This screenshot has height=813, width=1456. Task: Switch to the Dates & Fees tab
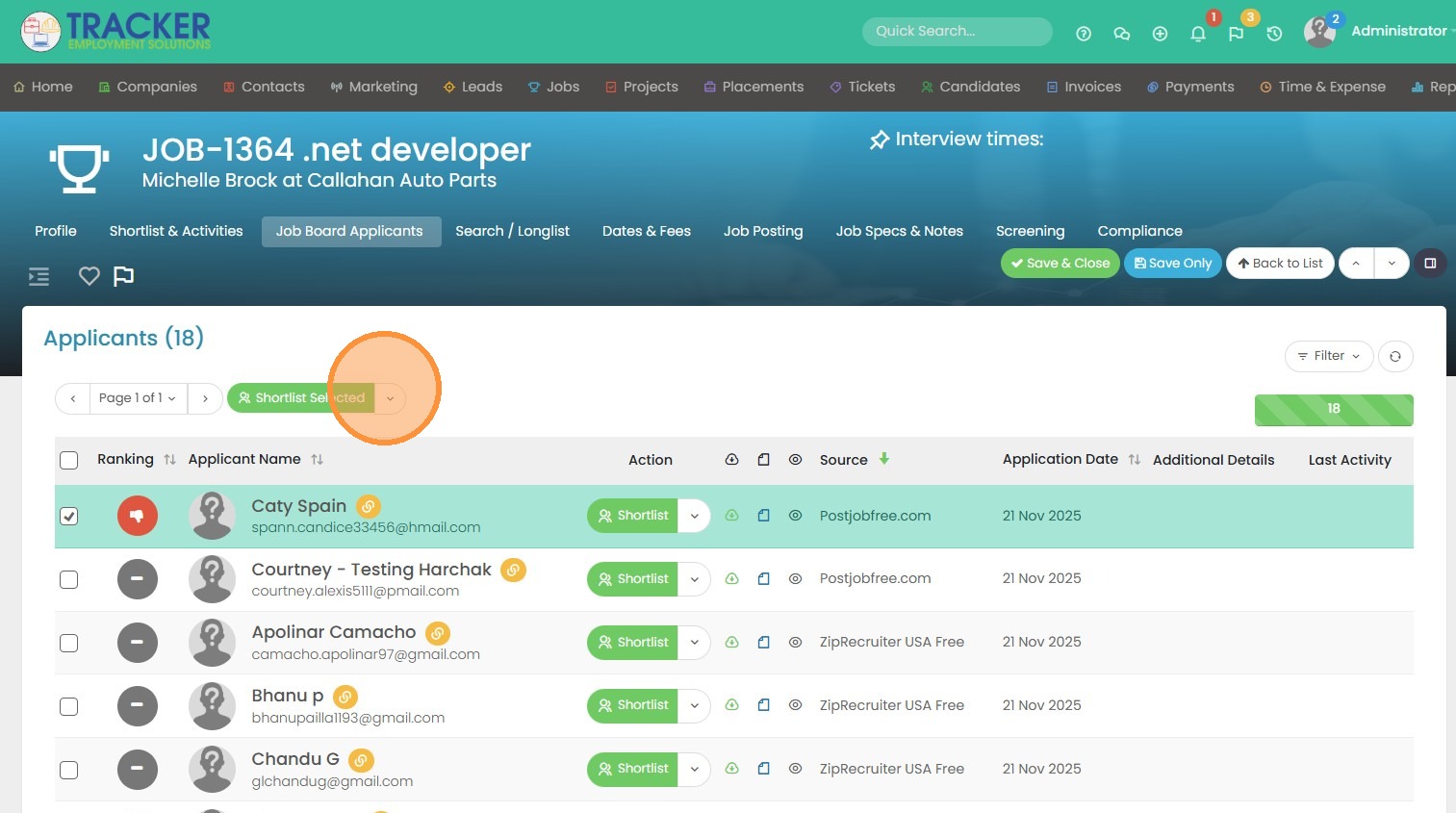tap(646, 231)
